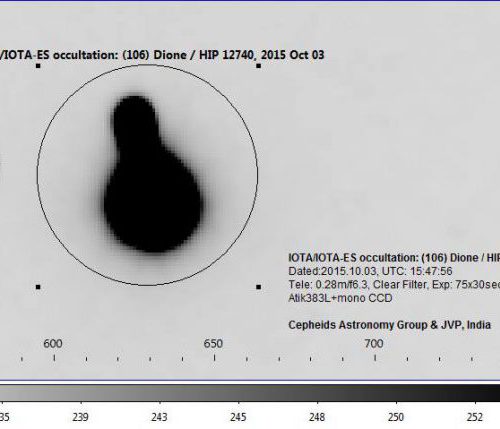
Task: Click the top-right selection handle square
Action: click(x=259, y=66)
